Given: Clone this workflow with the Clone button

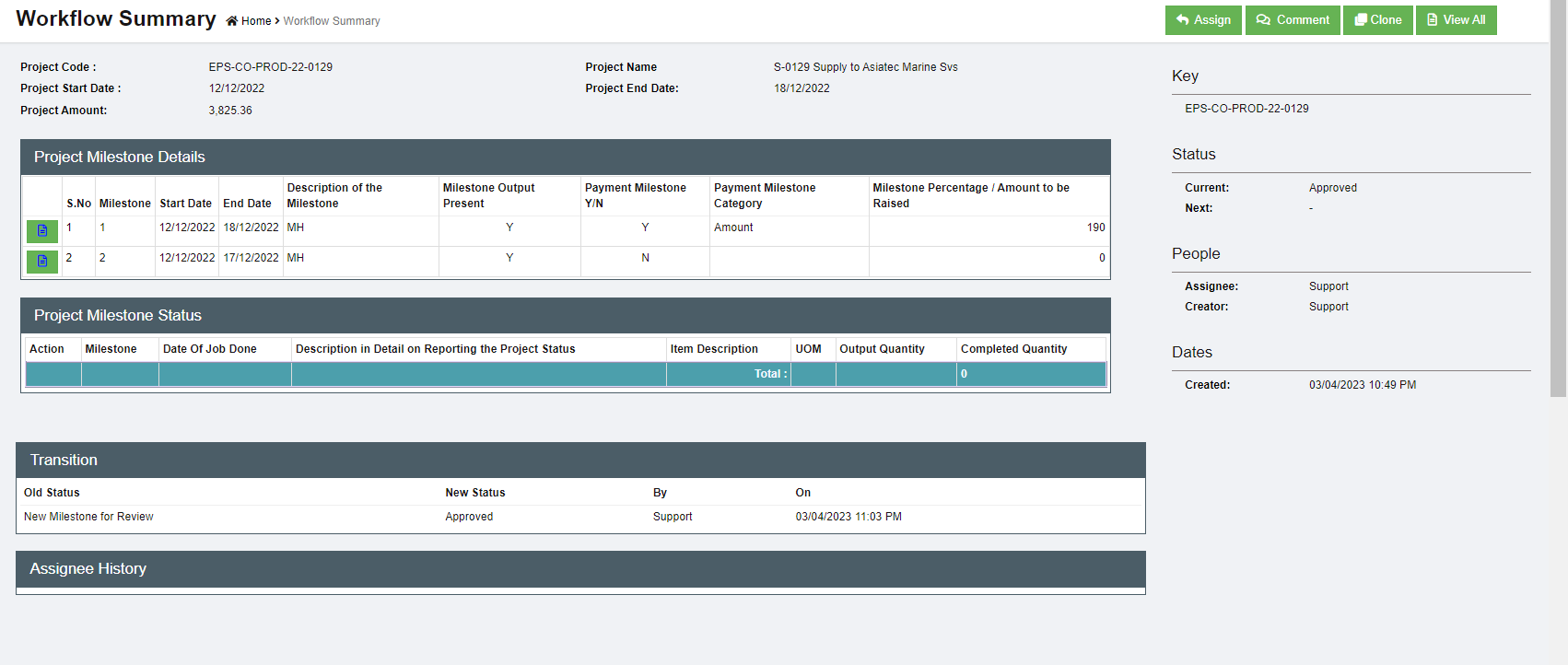Looking at the screenshot, I should coord(1377,20).
